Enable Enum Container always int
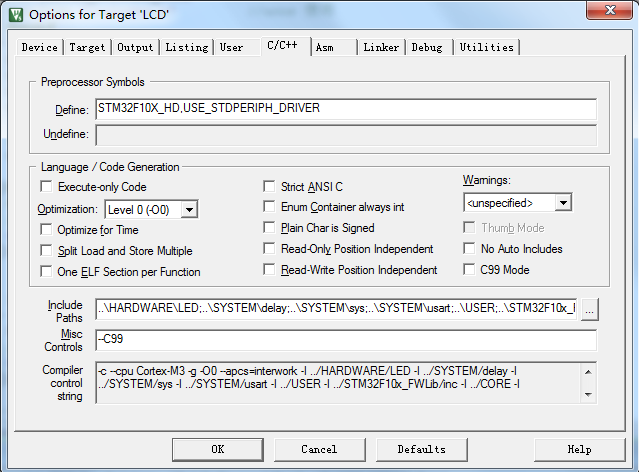This screenshot has height=472, width=639. [269, 207]
